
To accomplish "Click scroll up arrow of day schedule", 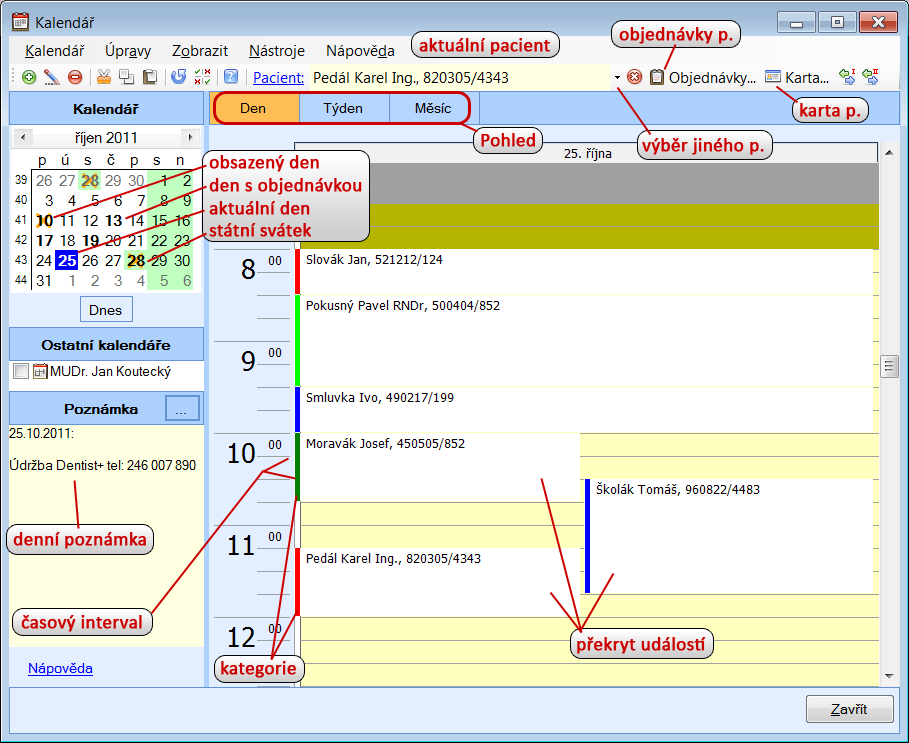I will tap(889, 152).
